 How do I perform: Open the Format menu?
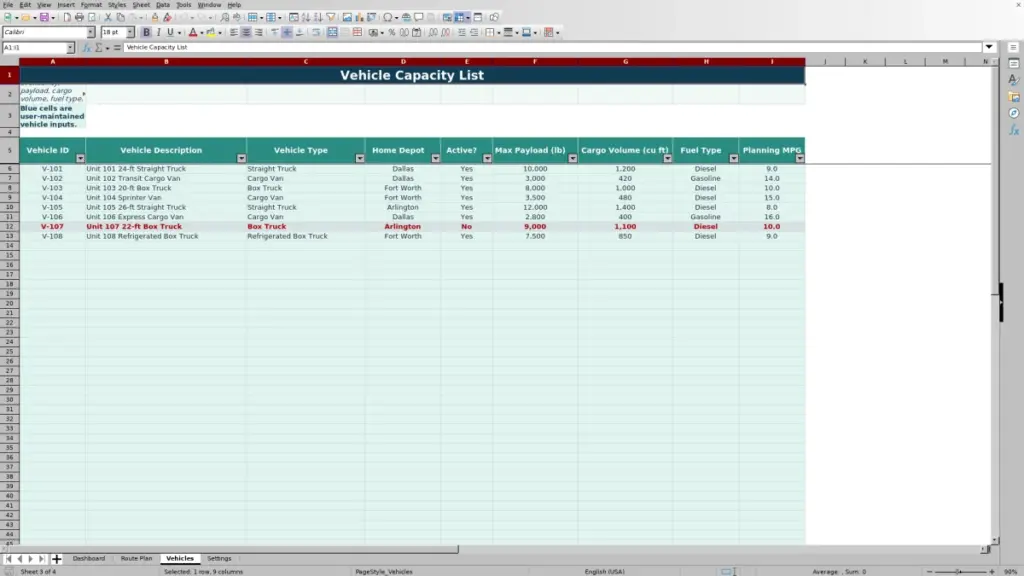pyautogui.click(x=91, y=5)
